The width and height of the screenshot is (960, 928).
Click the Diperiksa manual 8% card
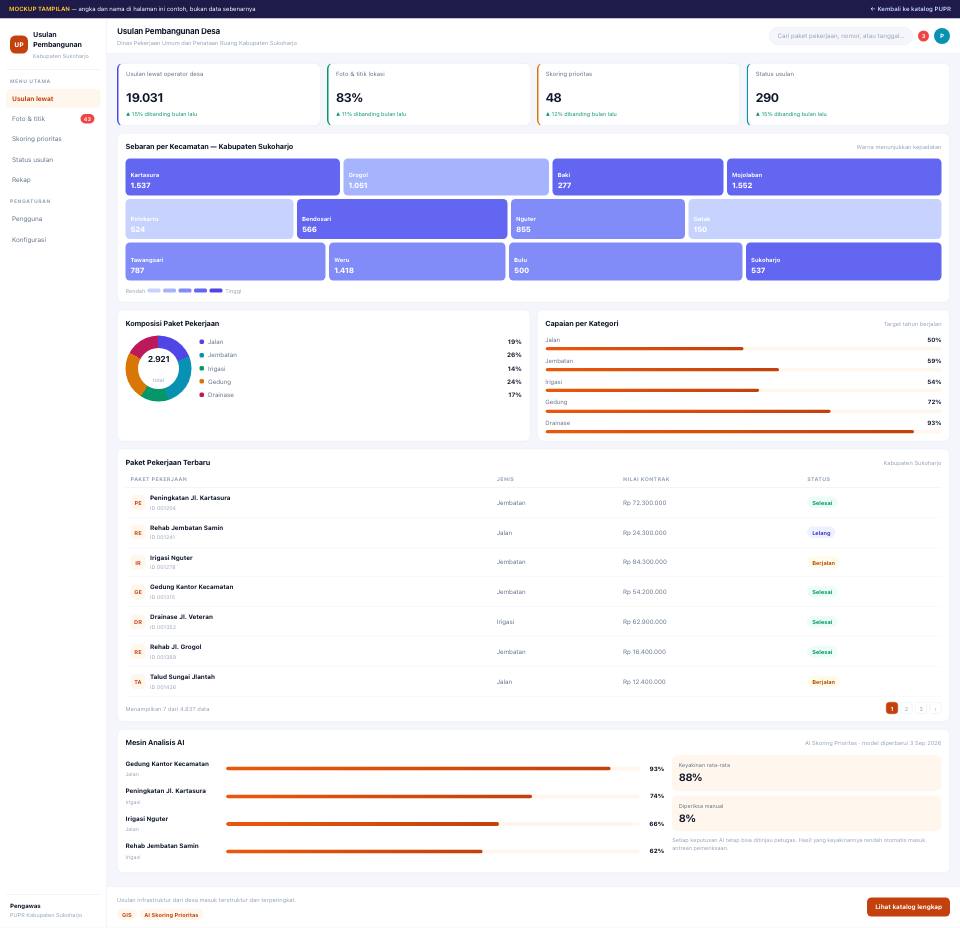click(x=806, y=814)
